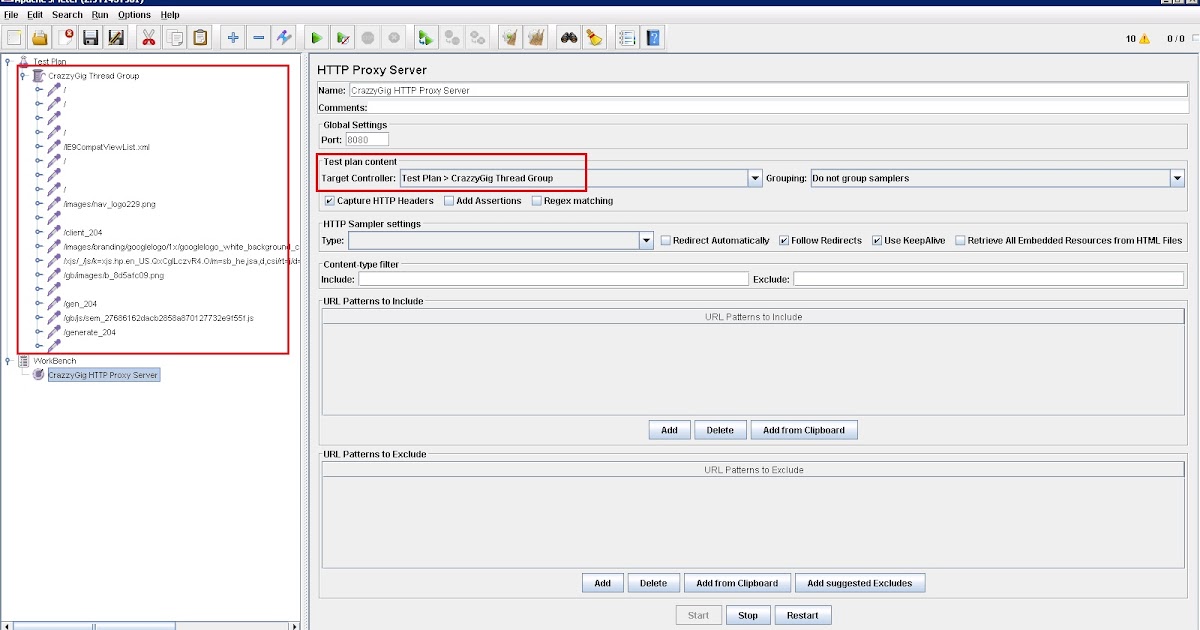1200x630 pixels.
Task: Start the test with the green play icon
Action: [x=316, y=37]
